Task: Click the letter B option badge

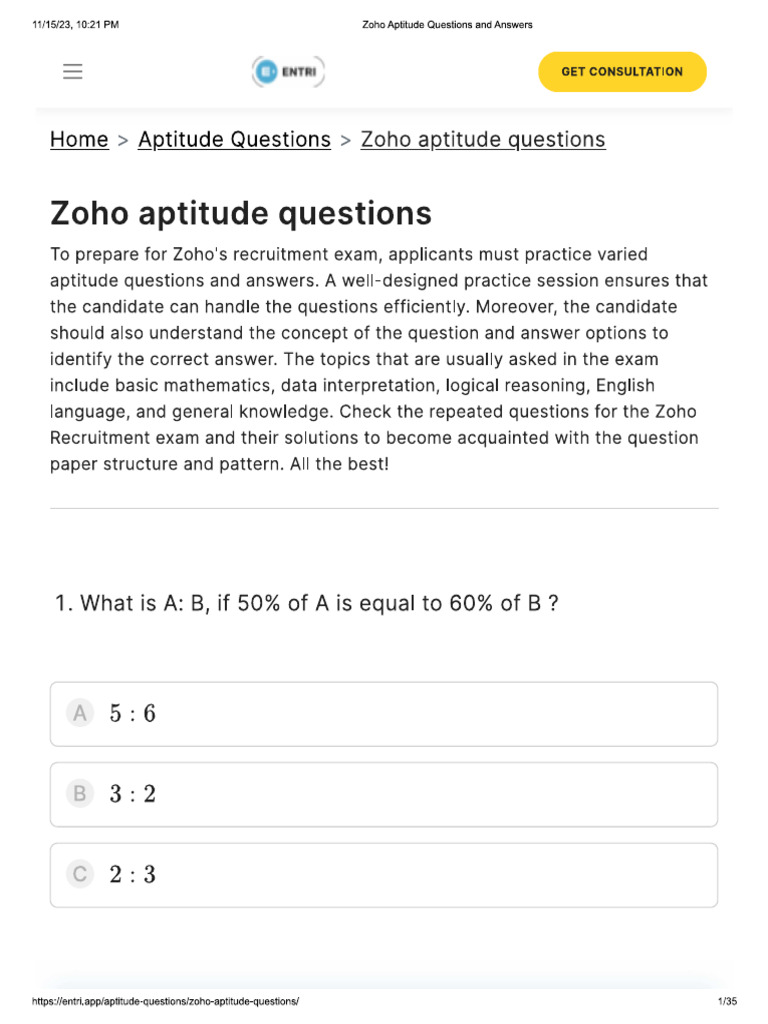Action: click(79, 795)
